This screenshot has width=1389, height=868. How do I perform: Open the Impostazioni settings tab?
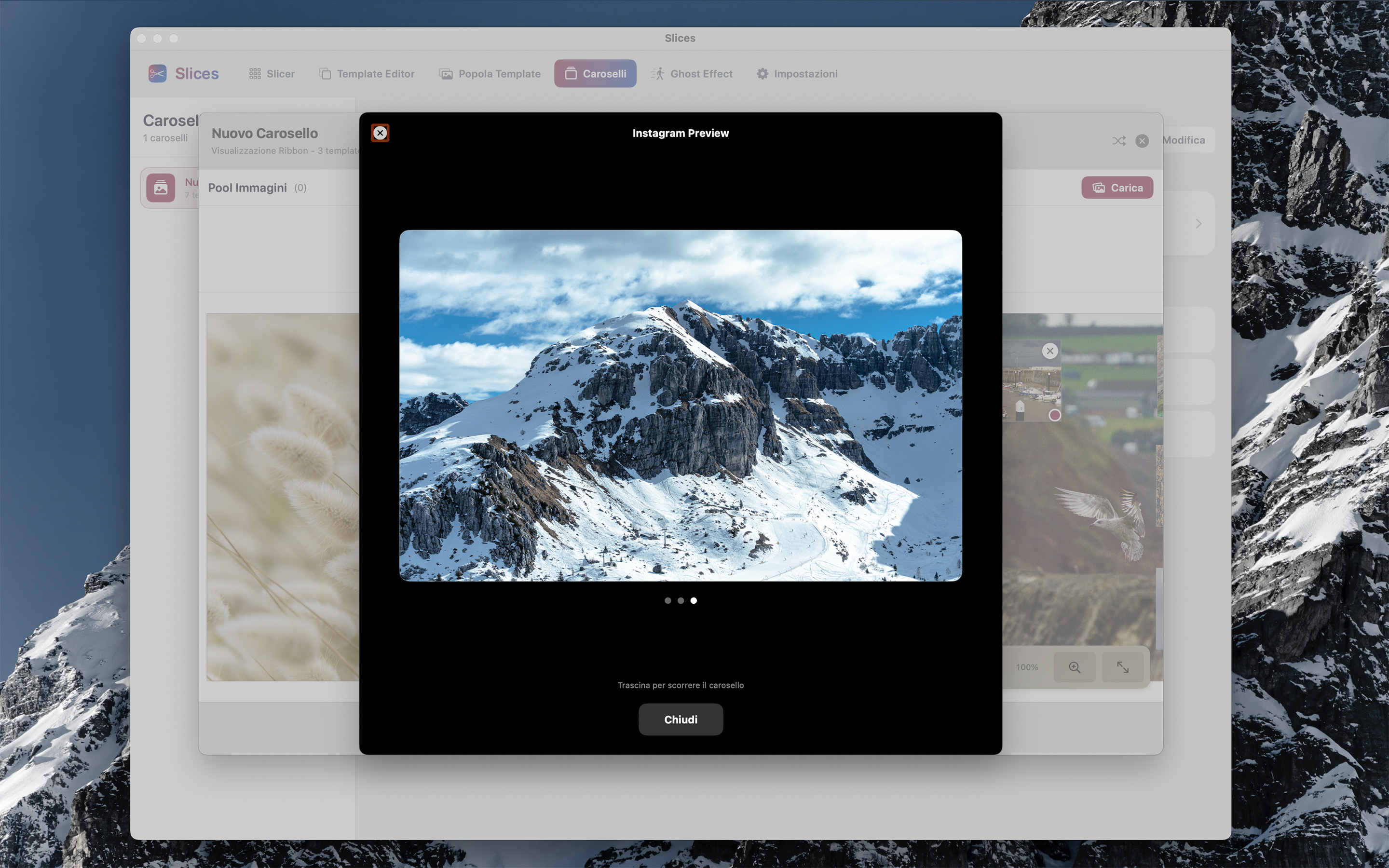click(797, 73)
